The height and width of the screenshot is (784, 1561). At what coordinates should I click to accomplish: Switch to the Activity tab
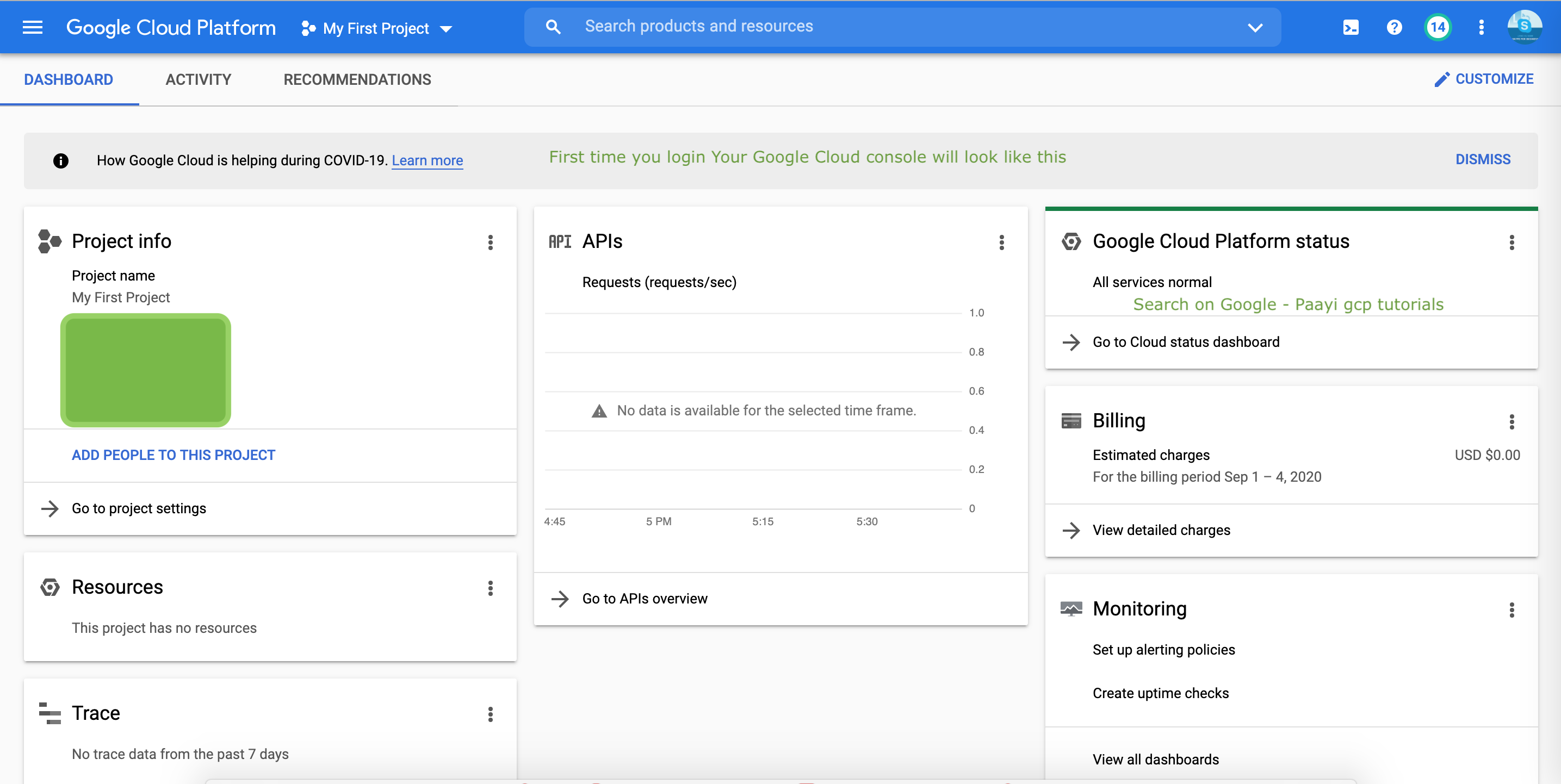tap(198, 79)
